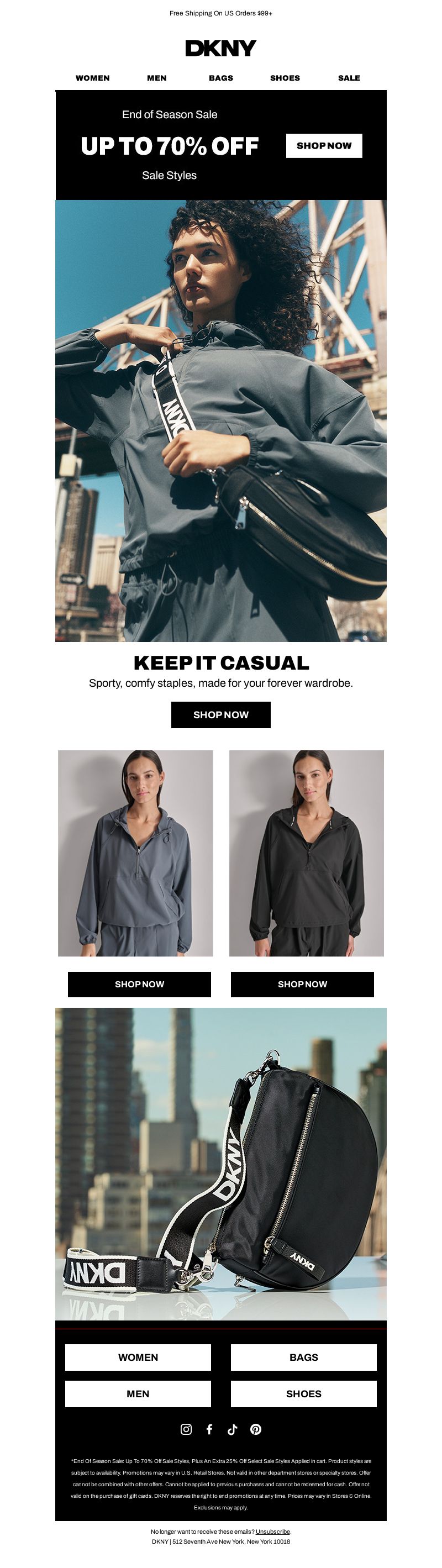Open the black DKNY sling bag image

coord(221,1164)
